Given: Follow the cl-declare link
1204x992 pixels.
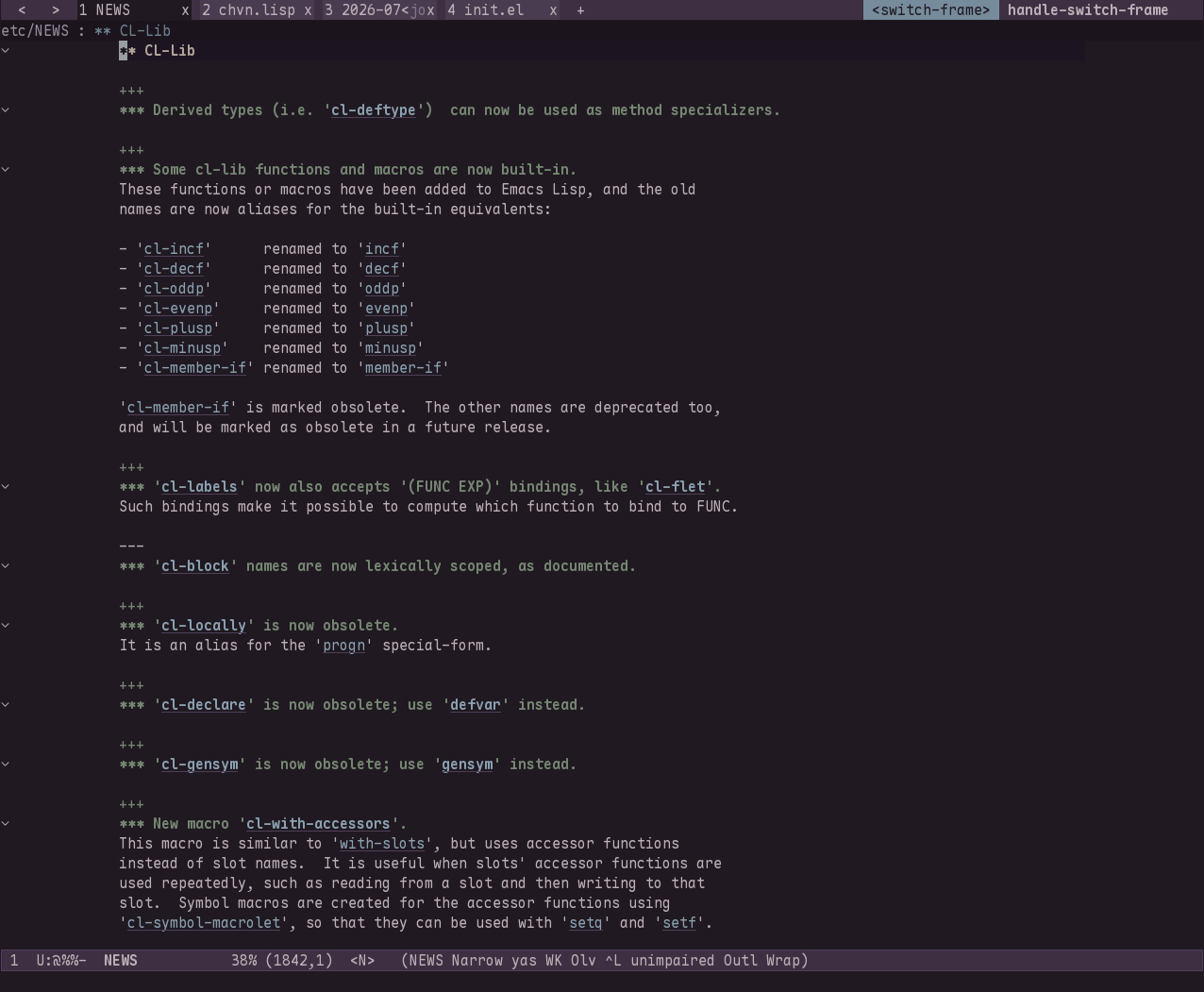Looking at the screenshot, I should (x=204, y=705).
